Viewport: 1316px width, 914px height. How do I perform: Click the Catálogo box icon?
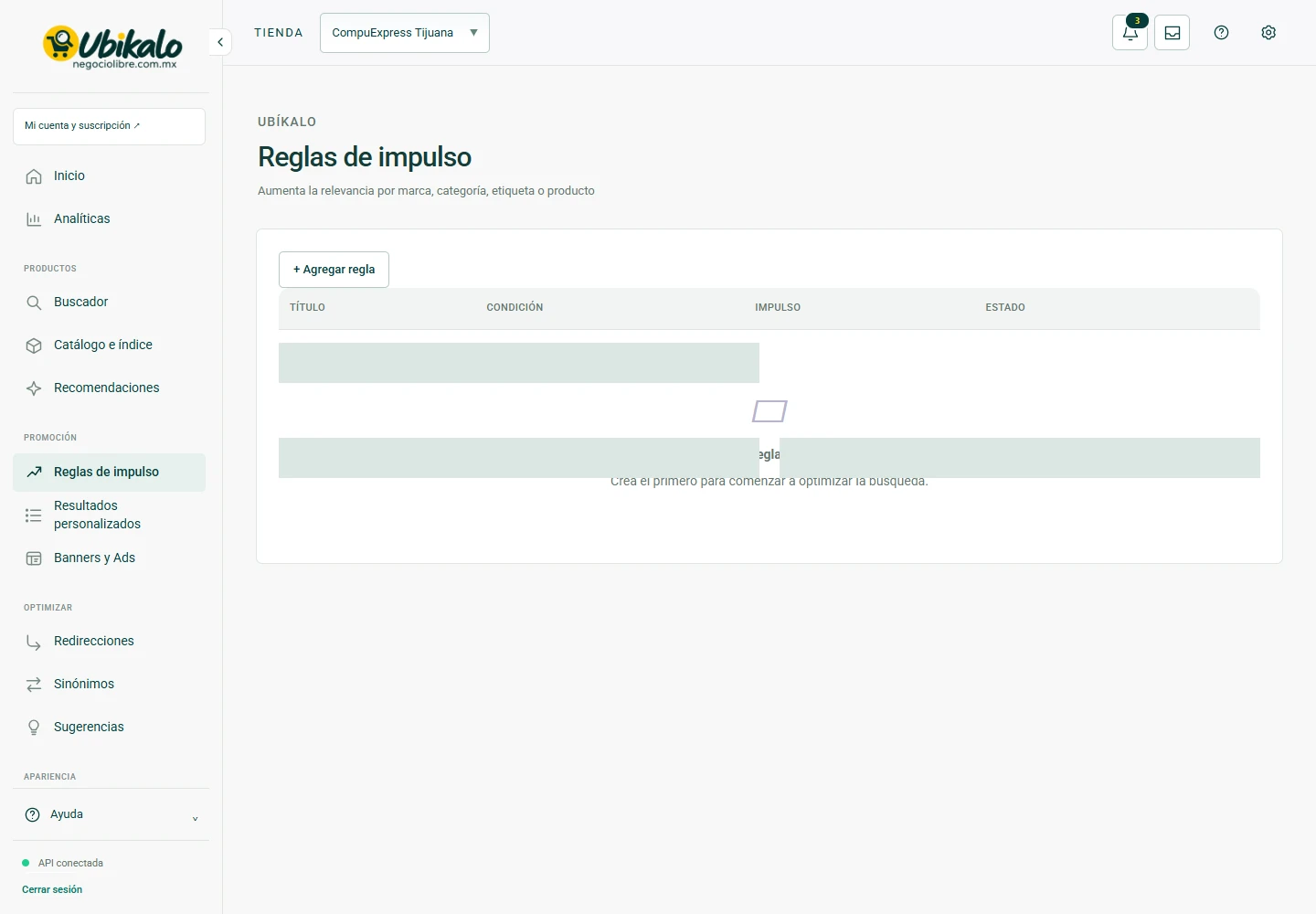(34, 345)
